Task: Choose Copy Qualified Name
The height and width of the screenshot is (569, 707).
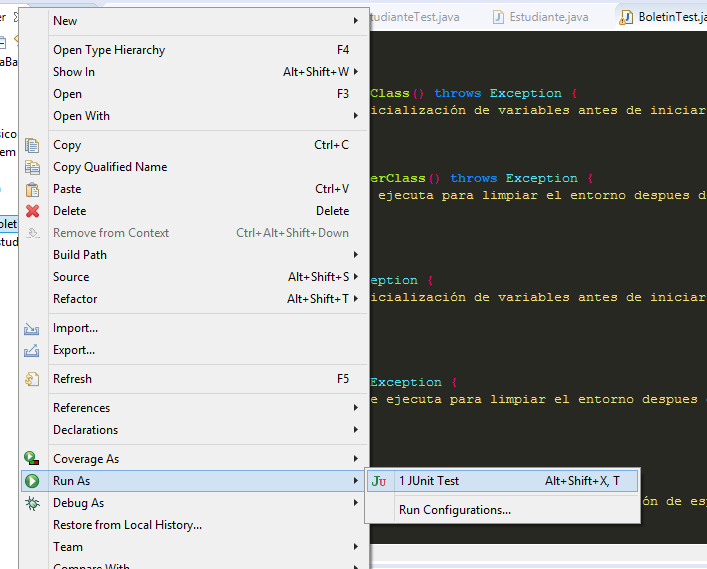Action: click(x=110, y=167)
